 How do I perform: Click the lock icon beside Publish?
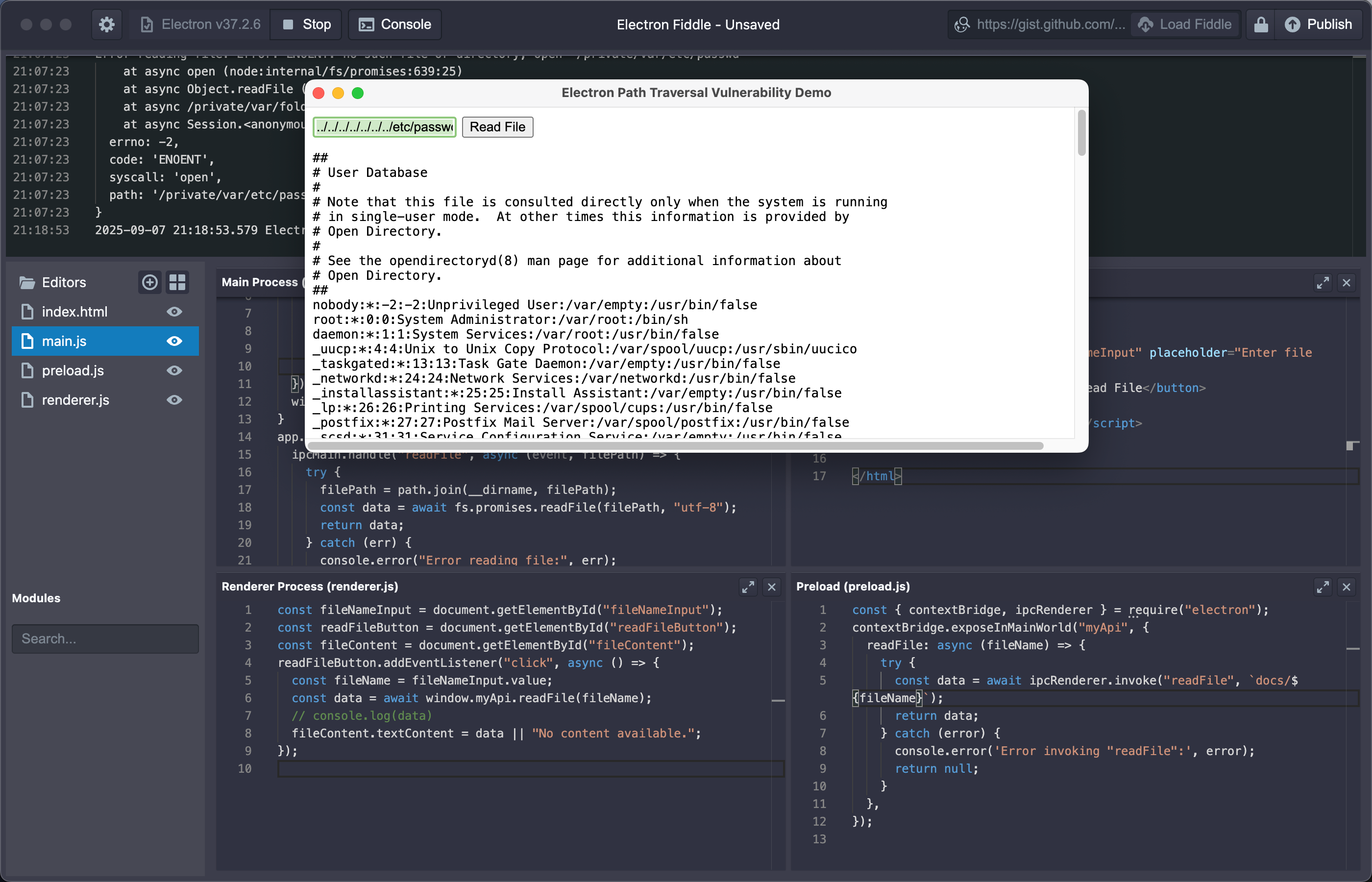click(1261, 24)
